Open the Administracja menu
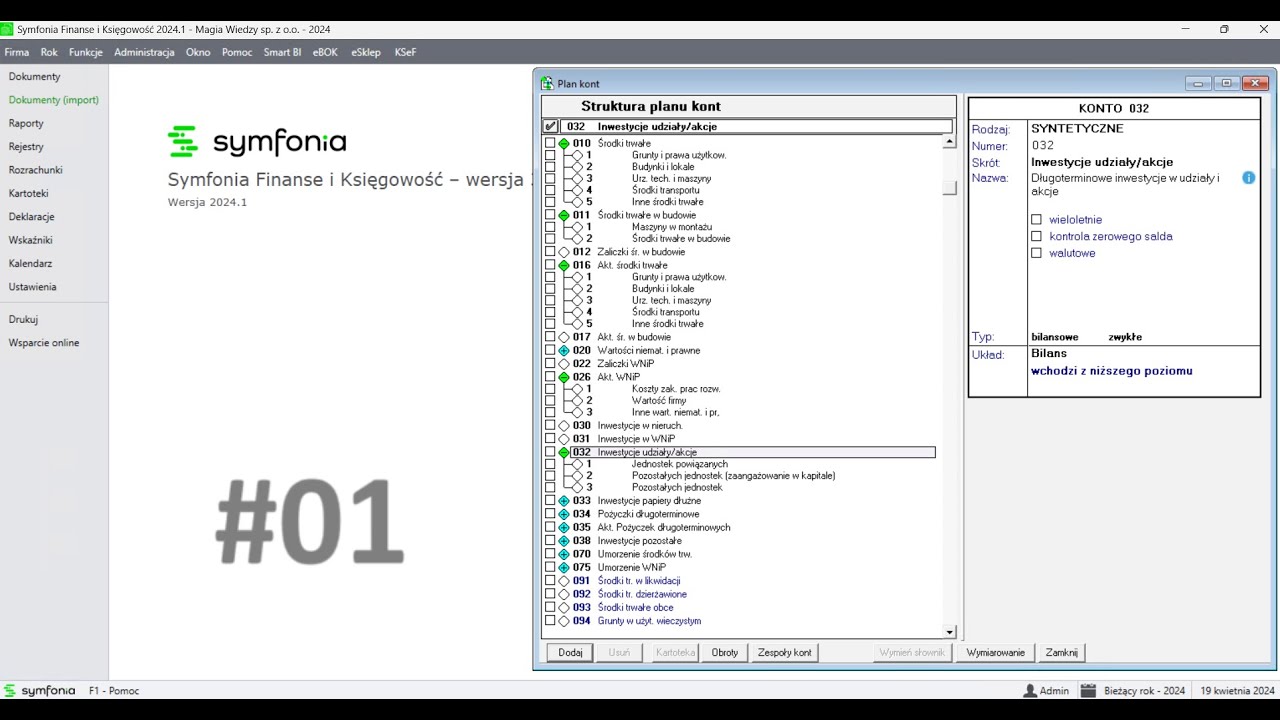1280x720 pixels. tap(144, 52)
